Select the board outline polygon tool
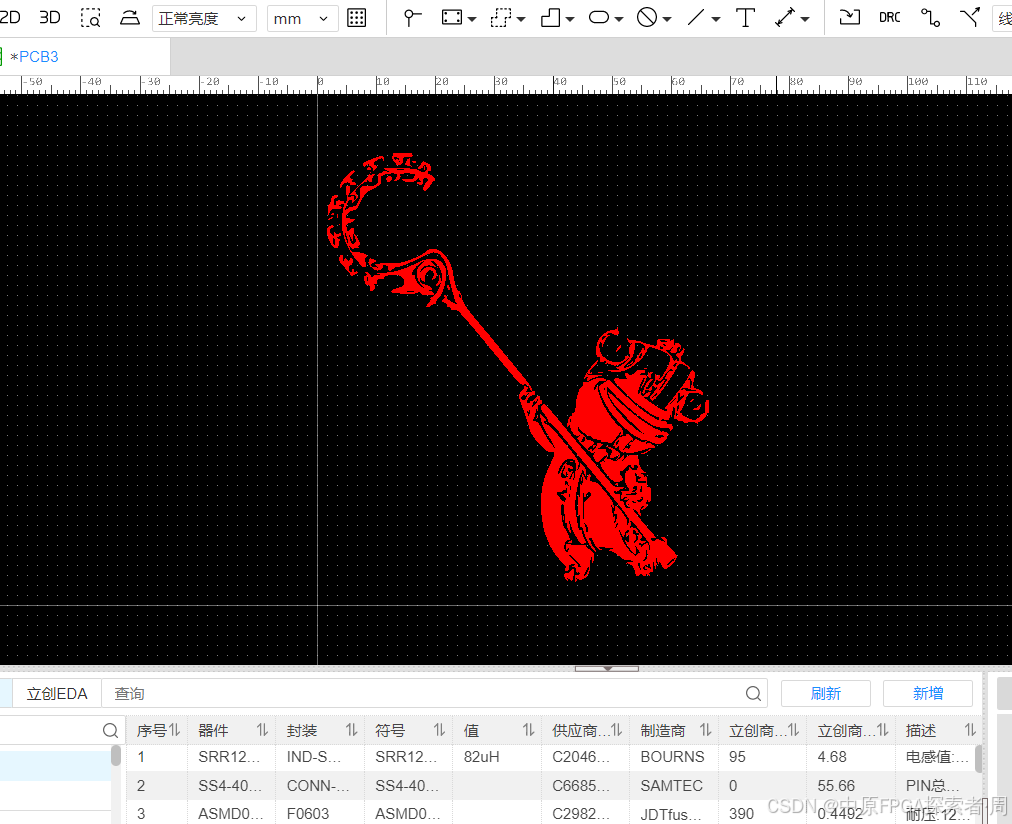The image size is (1012, 824). point(551,17)
